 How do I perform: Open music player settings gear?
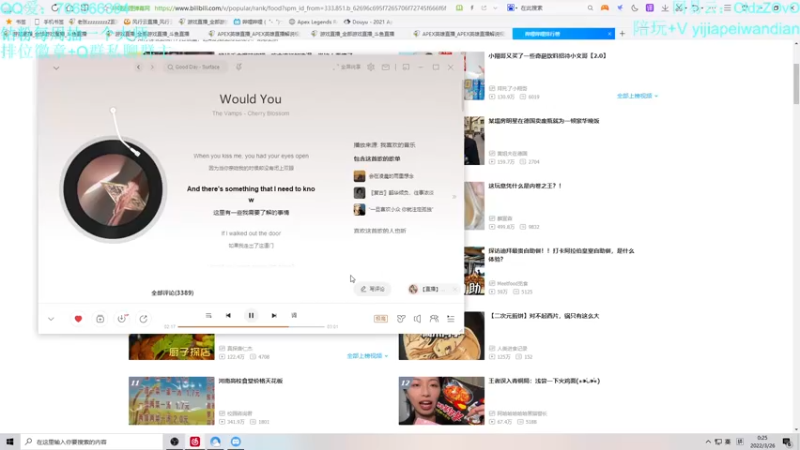371,67
